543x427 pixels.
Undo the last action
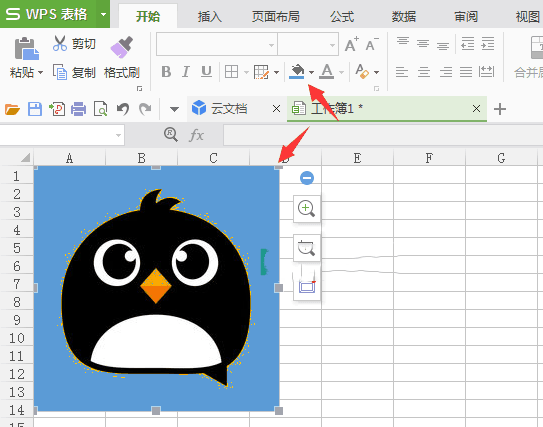click(123, 109)
